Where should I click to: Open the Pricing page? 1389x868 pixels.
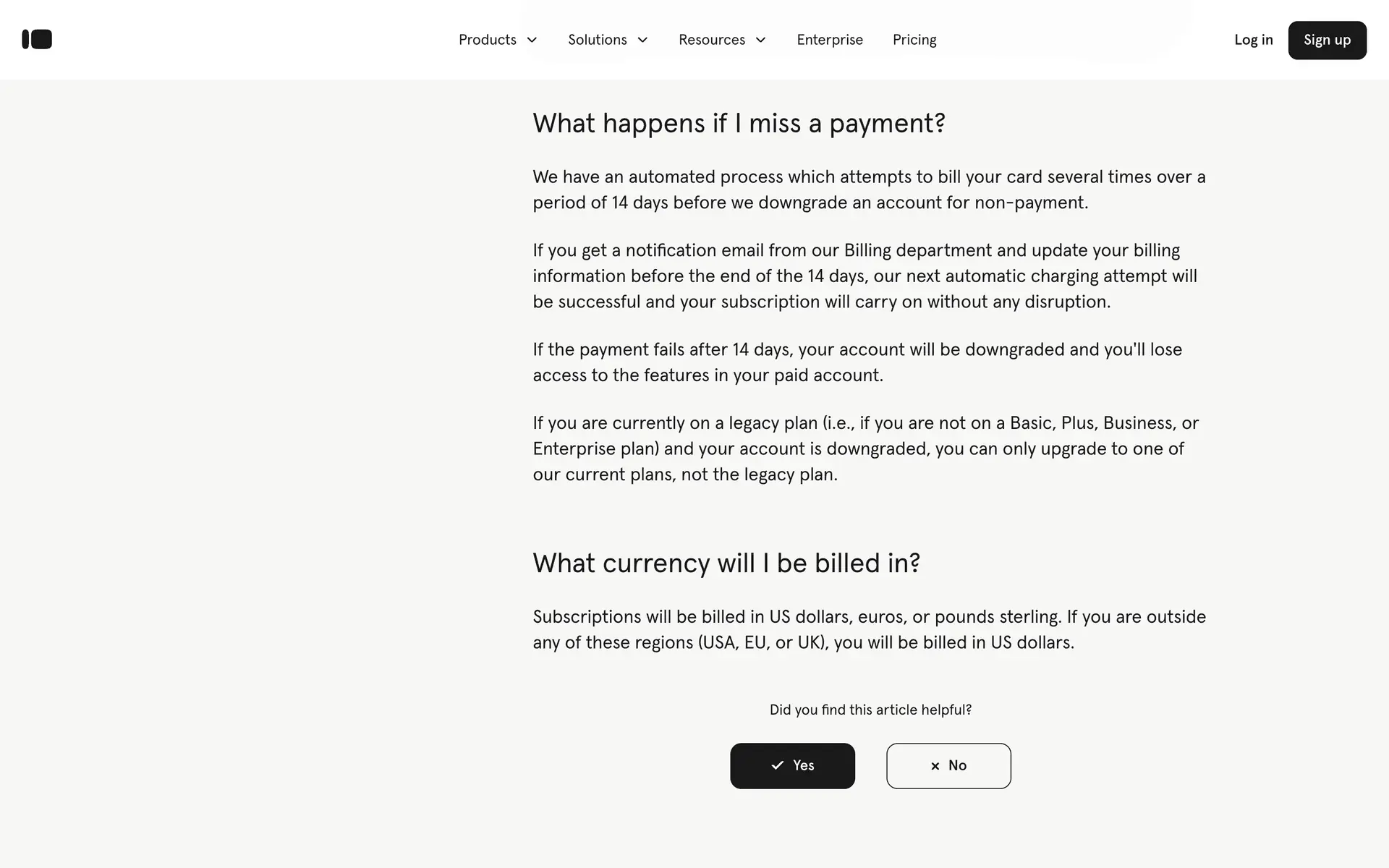914,40
